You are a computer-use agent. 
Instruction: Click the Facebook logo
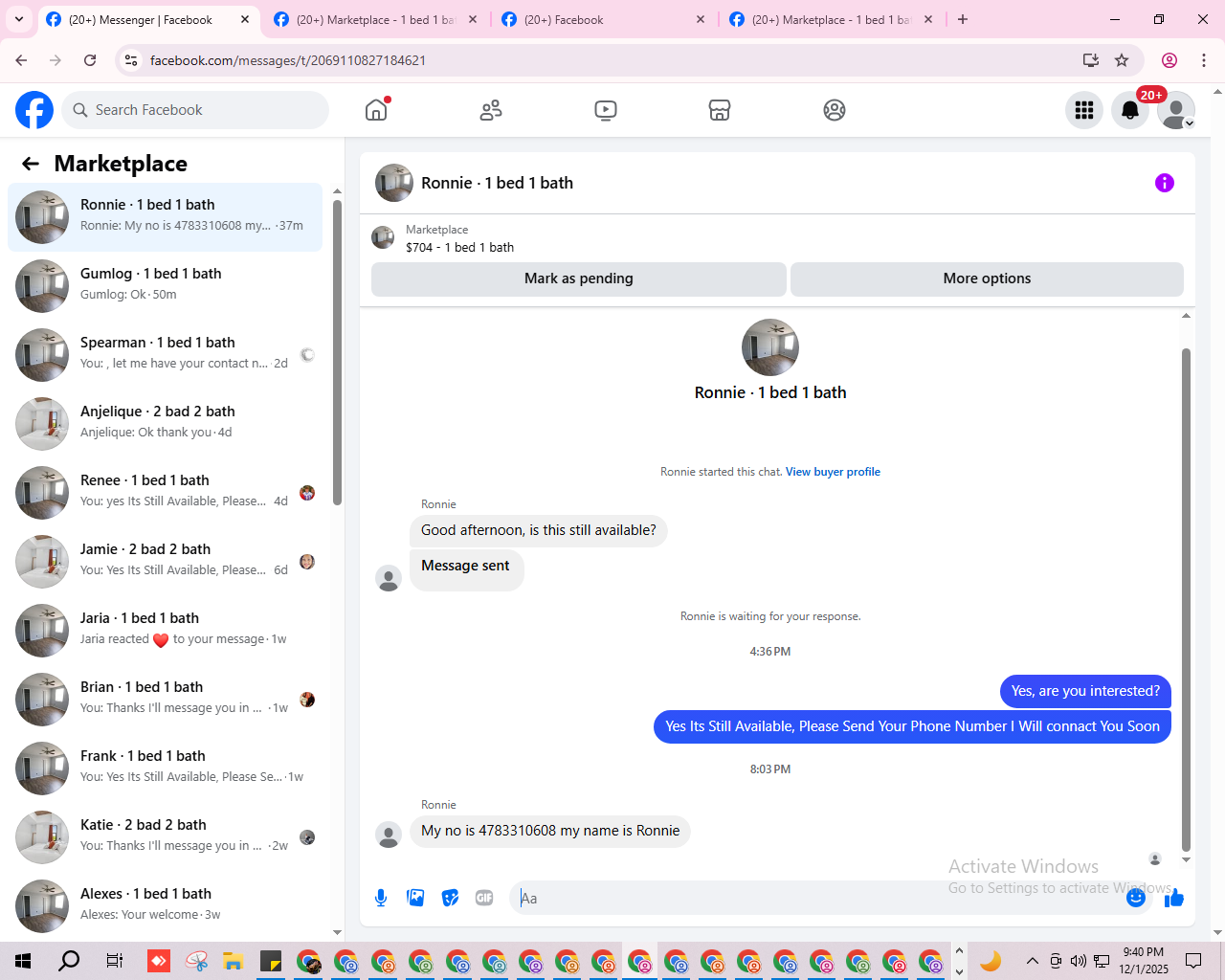tap(34, 110)
